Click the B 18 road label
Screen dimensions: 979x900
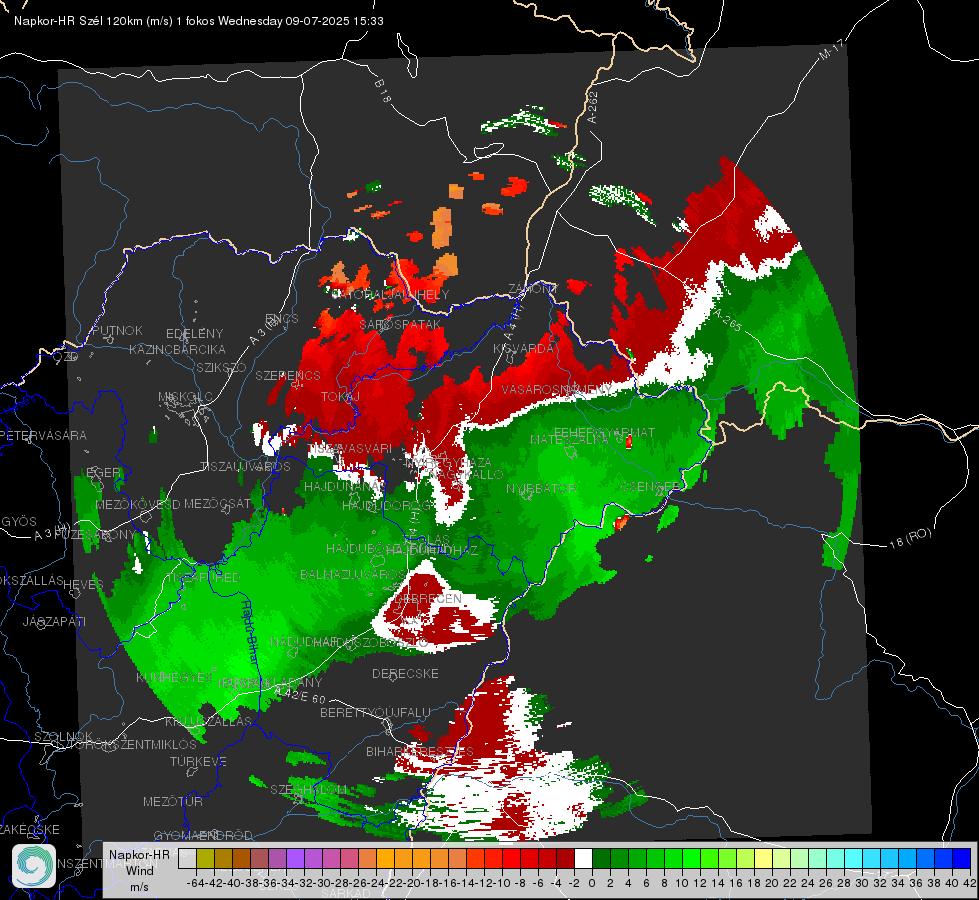(382, 91)
